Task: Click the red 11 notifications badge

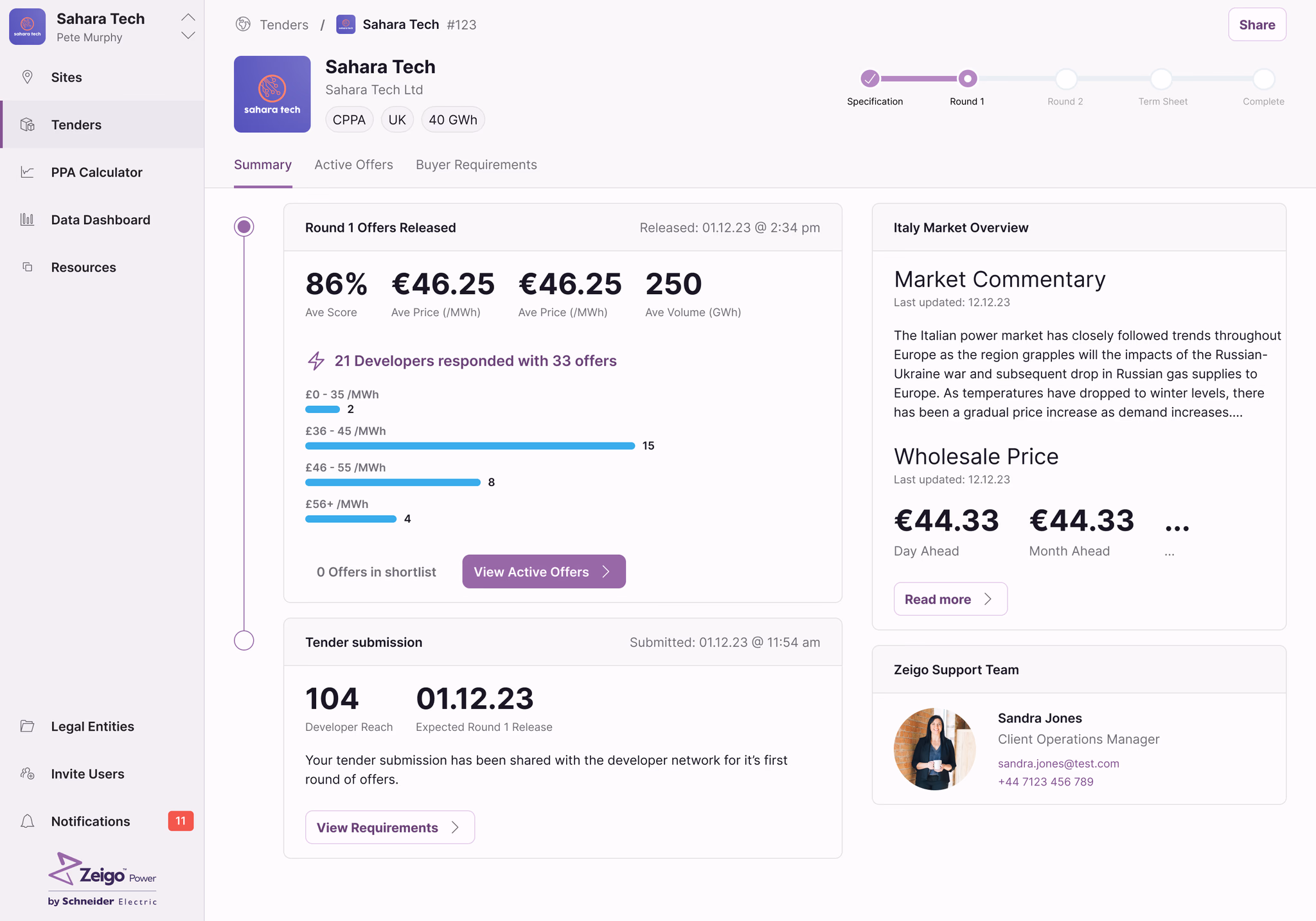Action: 181,821
